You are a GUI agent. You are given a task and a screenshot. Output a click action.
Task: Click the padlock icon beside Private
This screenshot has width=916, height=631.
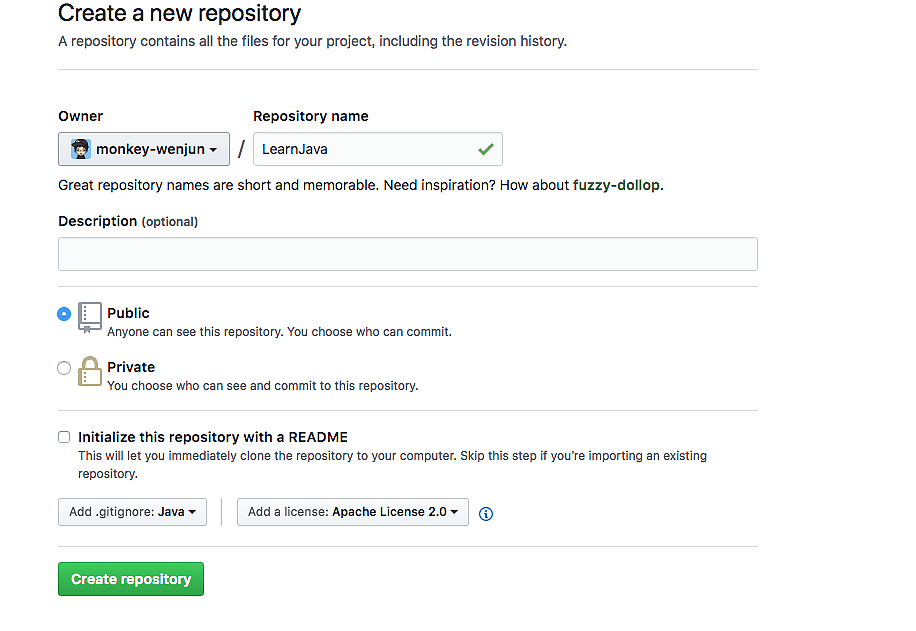[90, 371]
